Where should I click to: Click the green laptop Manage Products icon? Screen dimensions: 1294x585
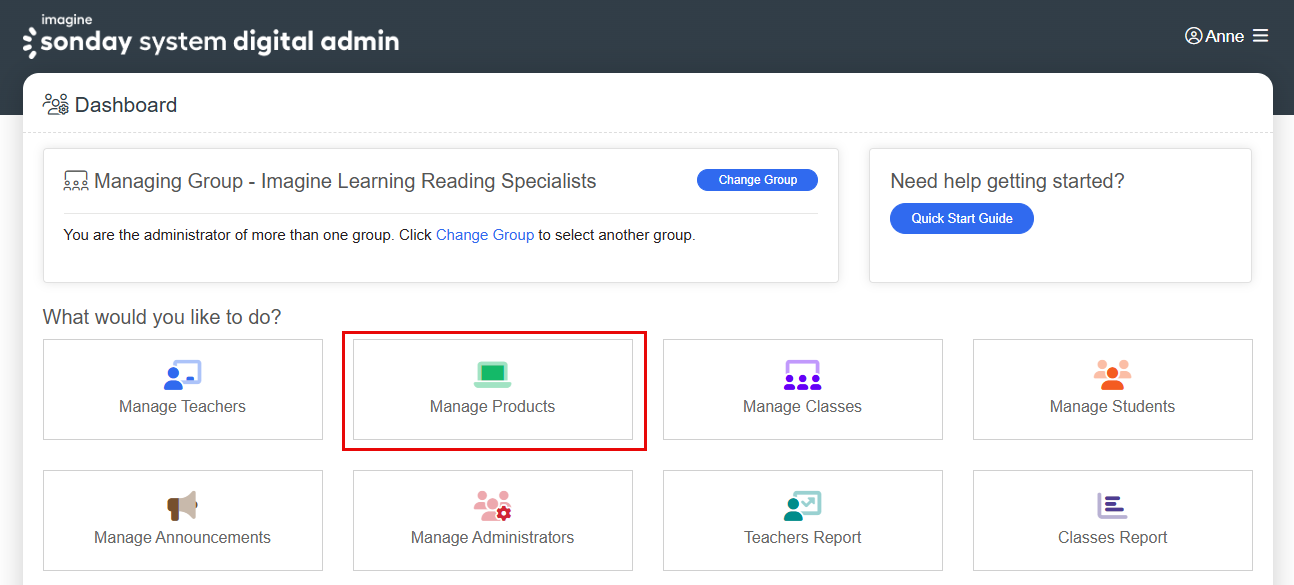tap(492, 375)
